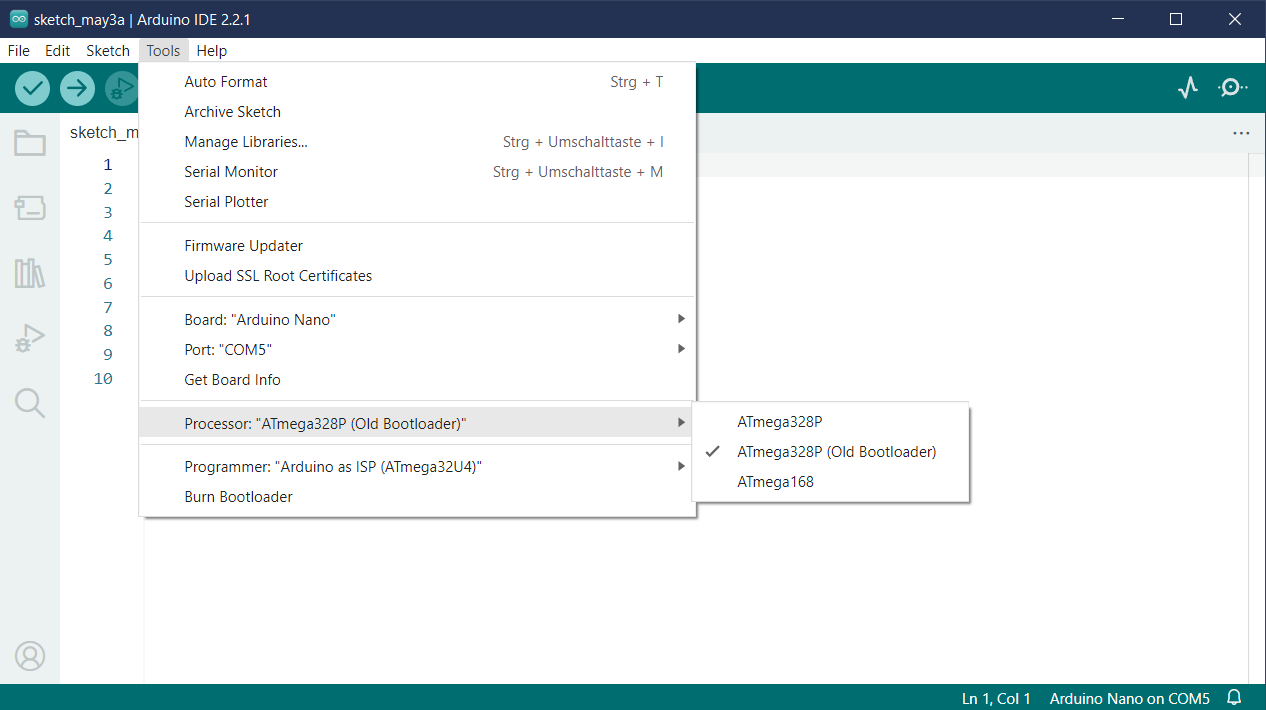
Task: Click Burn Bootloader entry
Action: (417, 497)
